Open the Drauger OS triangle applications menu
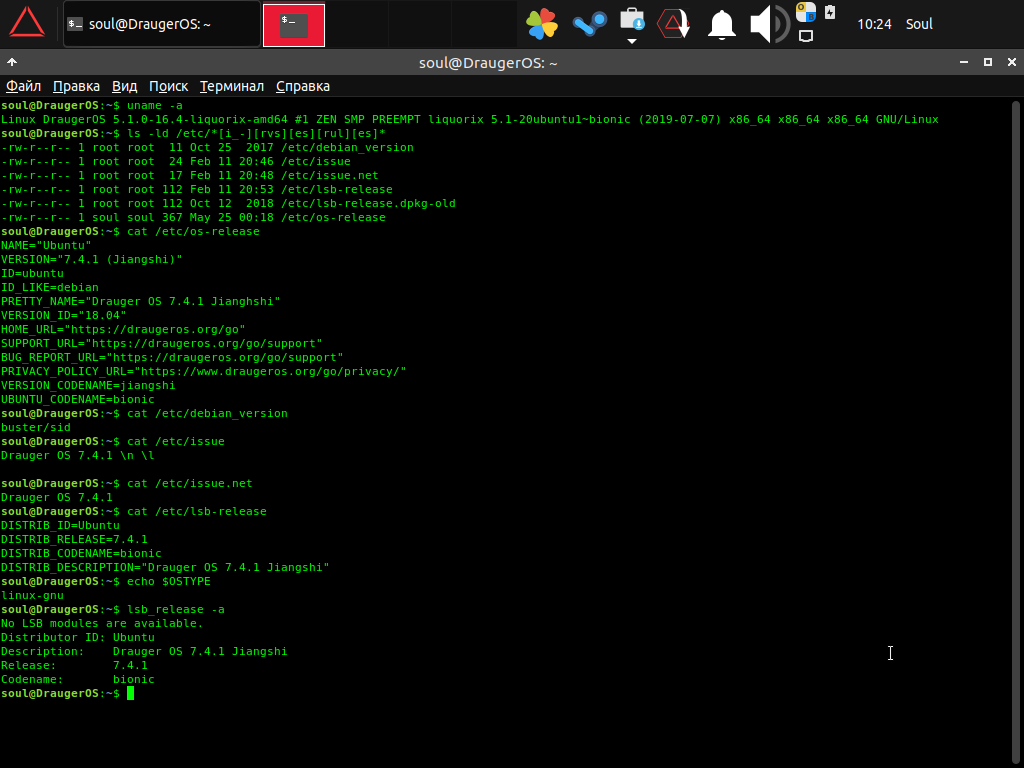Viewport: 1024px width, 768px height. pos(27,23)
